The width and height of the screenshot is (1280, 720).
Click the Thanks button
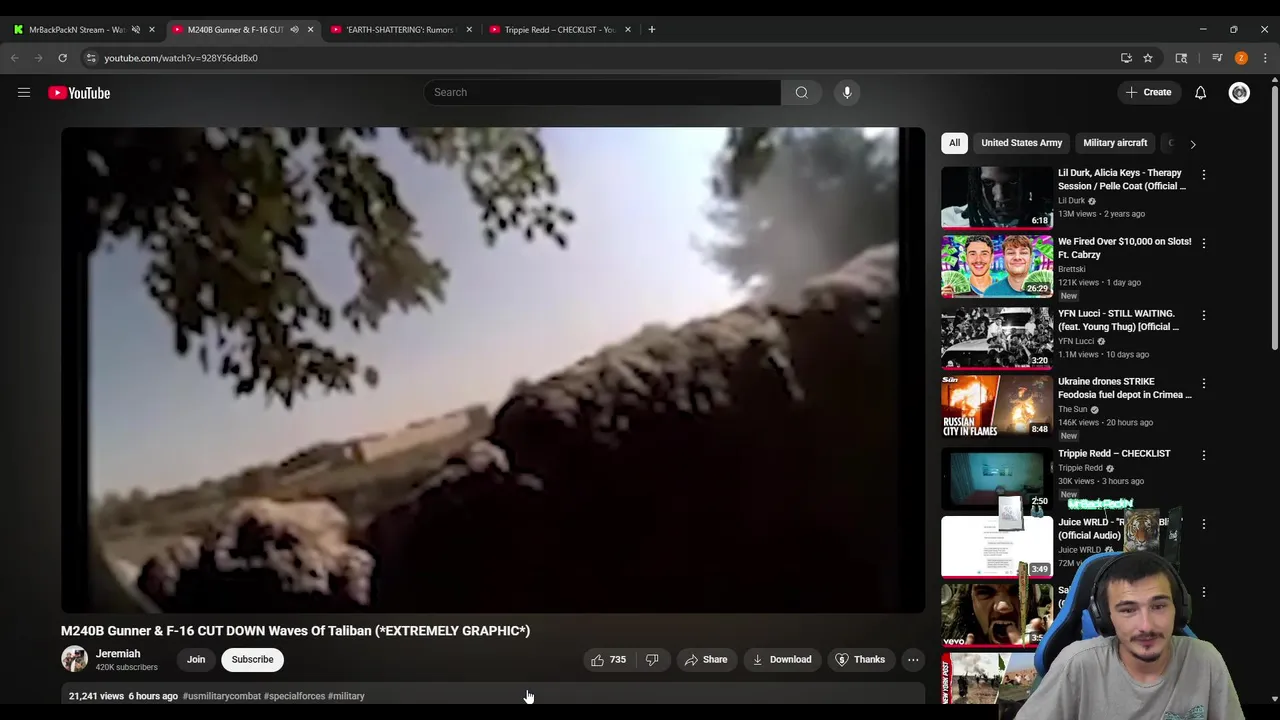click(860, 660)
